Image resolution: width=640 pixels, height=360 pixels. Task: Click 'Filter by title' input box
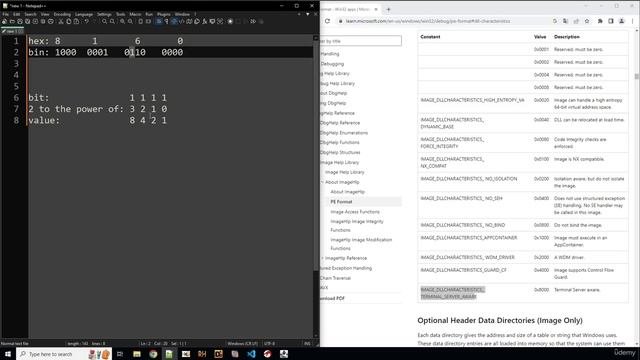click(x=361, y=41)
